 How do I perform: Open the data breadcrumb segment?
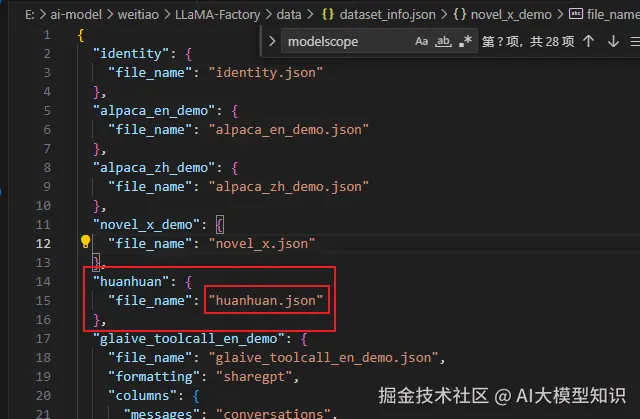pyautogui.click(x=289, y=15)
